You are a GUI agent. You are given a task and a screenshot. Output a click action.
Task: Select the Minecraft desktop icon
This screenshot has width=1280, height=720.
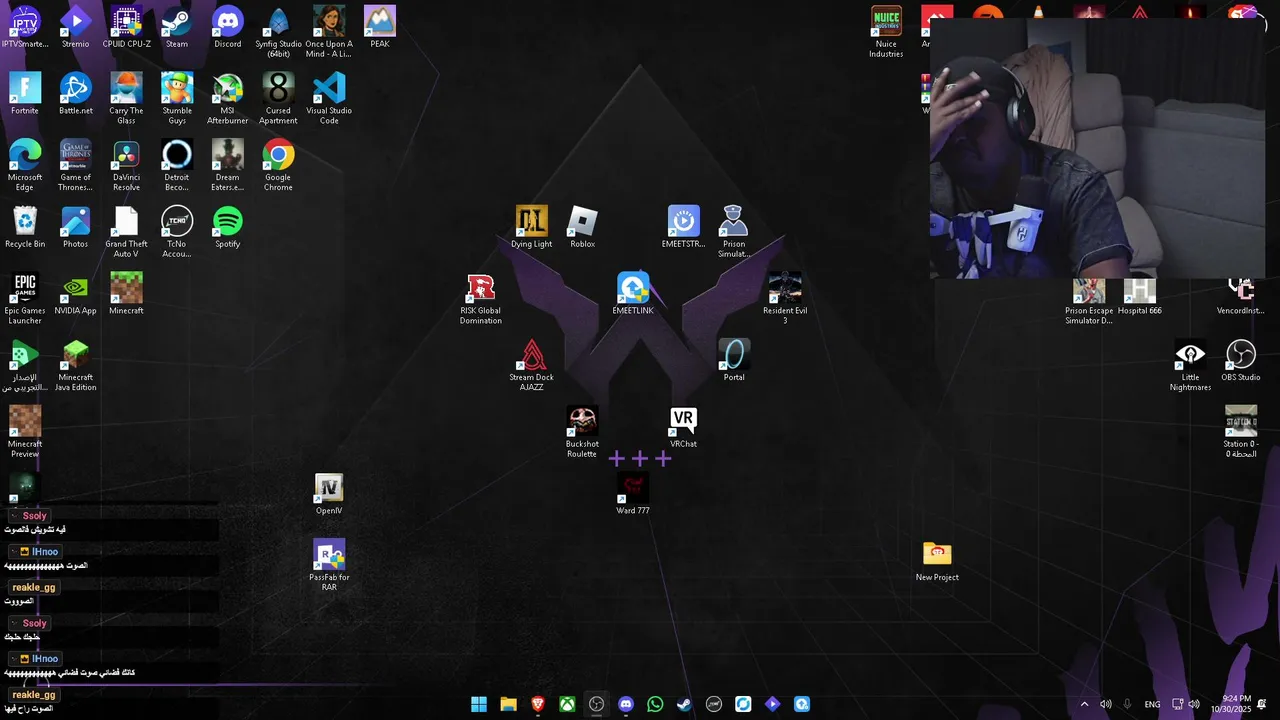point(126,294)
